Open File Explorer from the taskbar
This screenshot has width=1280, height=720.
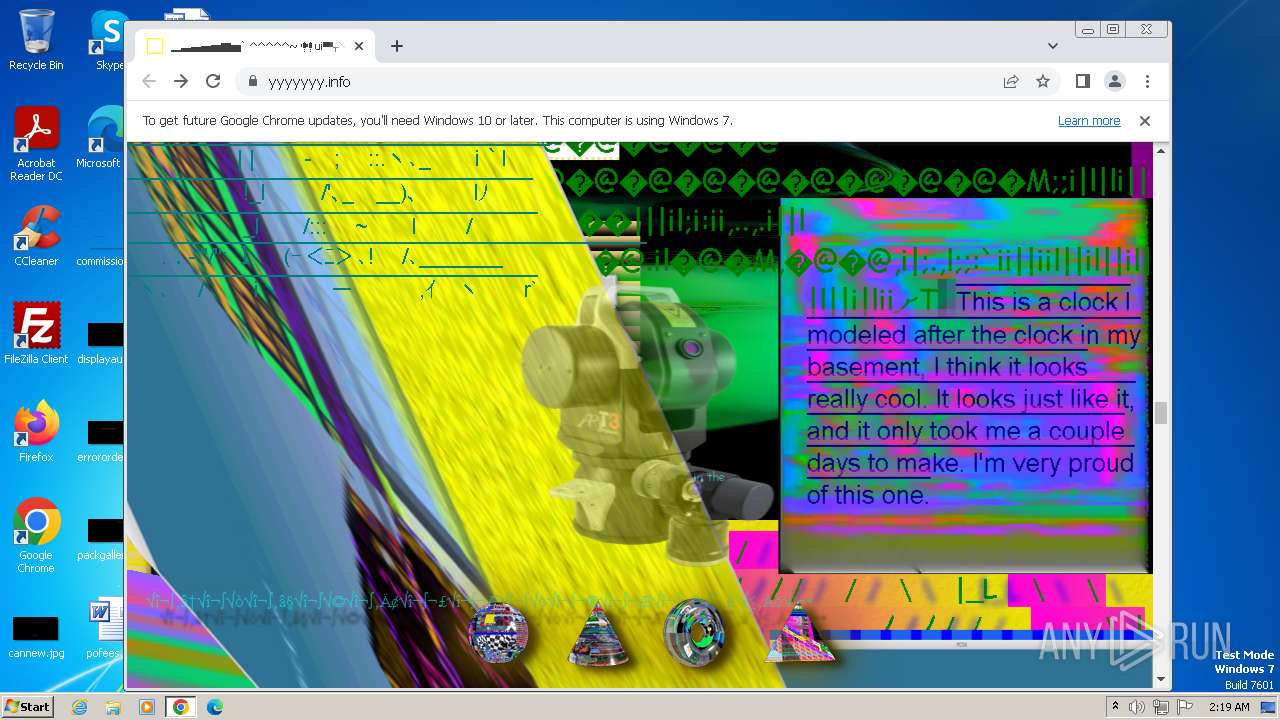coord(113,707)
